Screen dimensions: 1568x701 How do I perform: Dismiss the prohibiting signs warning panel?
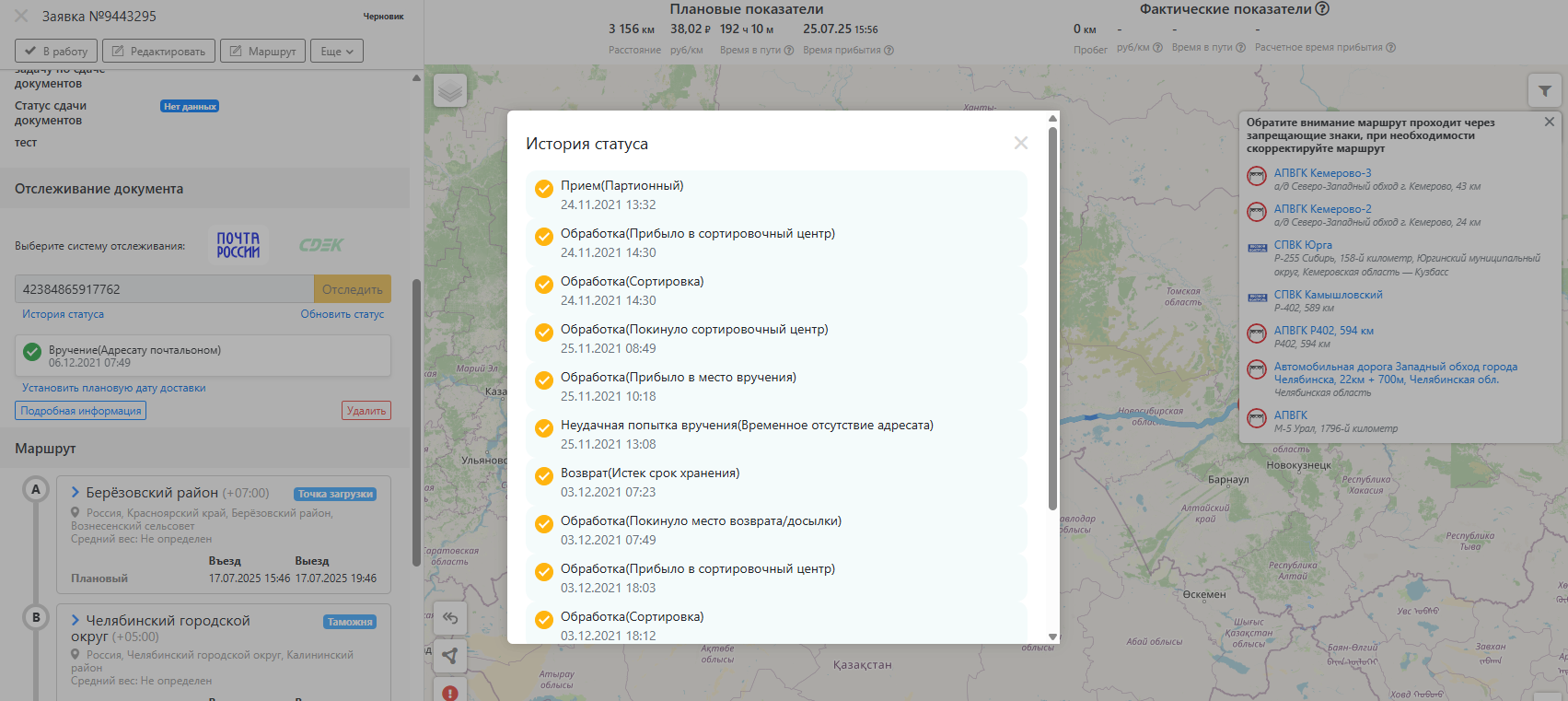pos(1550,122)
